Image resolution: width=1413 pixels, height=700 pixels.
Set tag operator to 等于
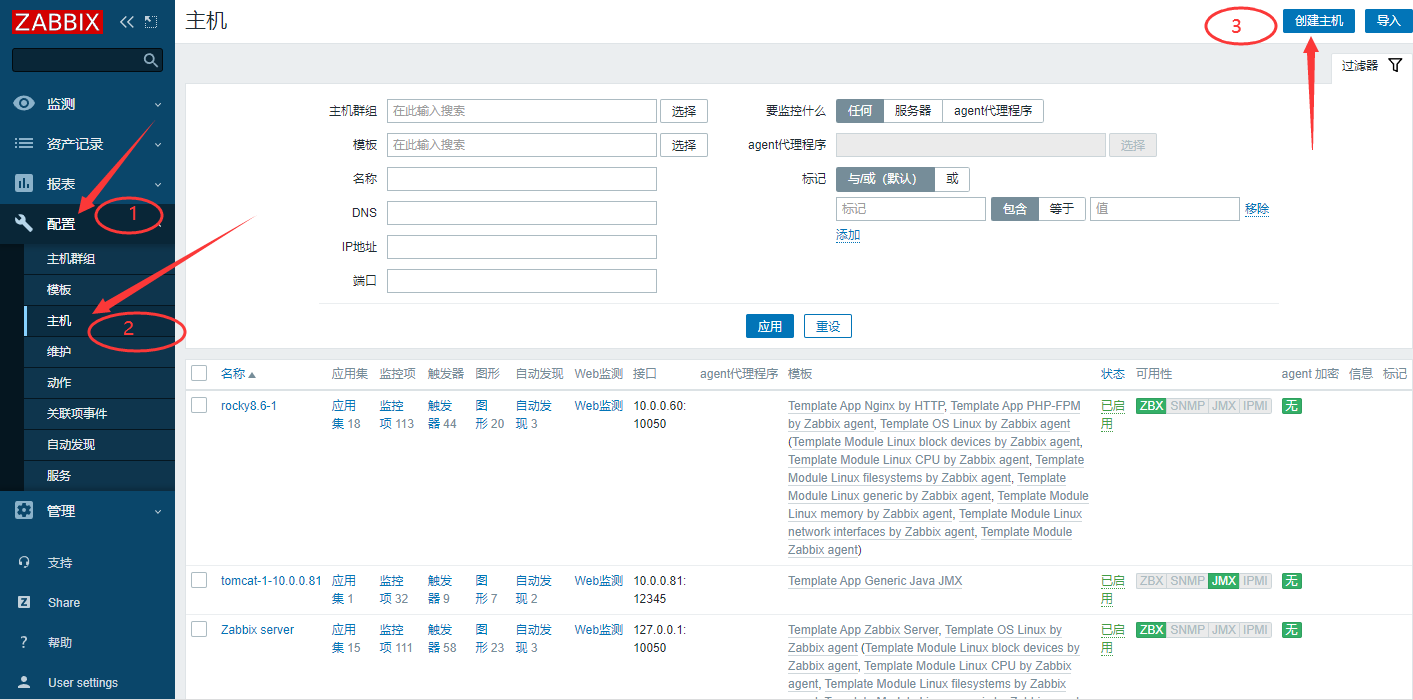1062,209
